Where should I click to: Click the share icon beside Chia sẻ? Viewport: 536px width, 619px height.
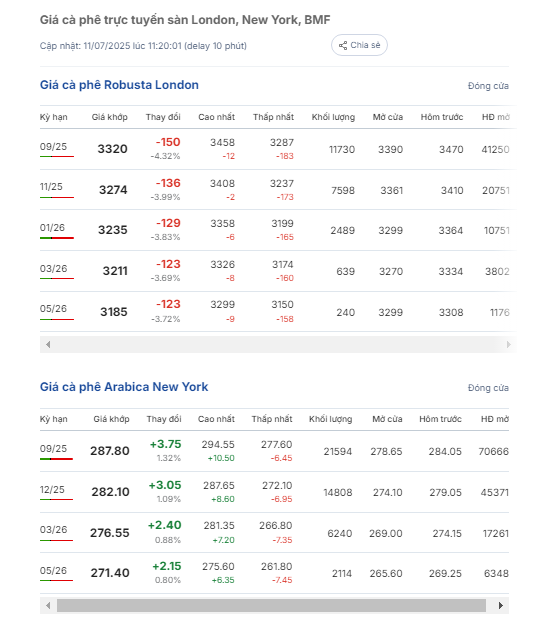point(343,45)
